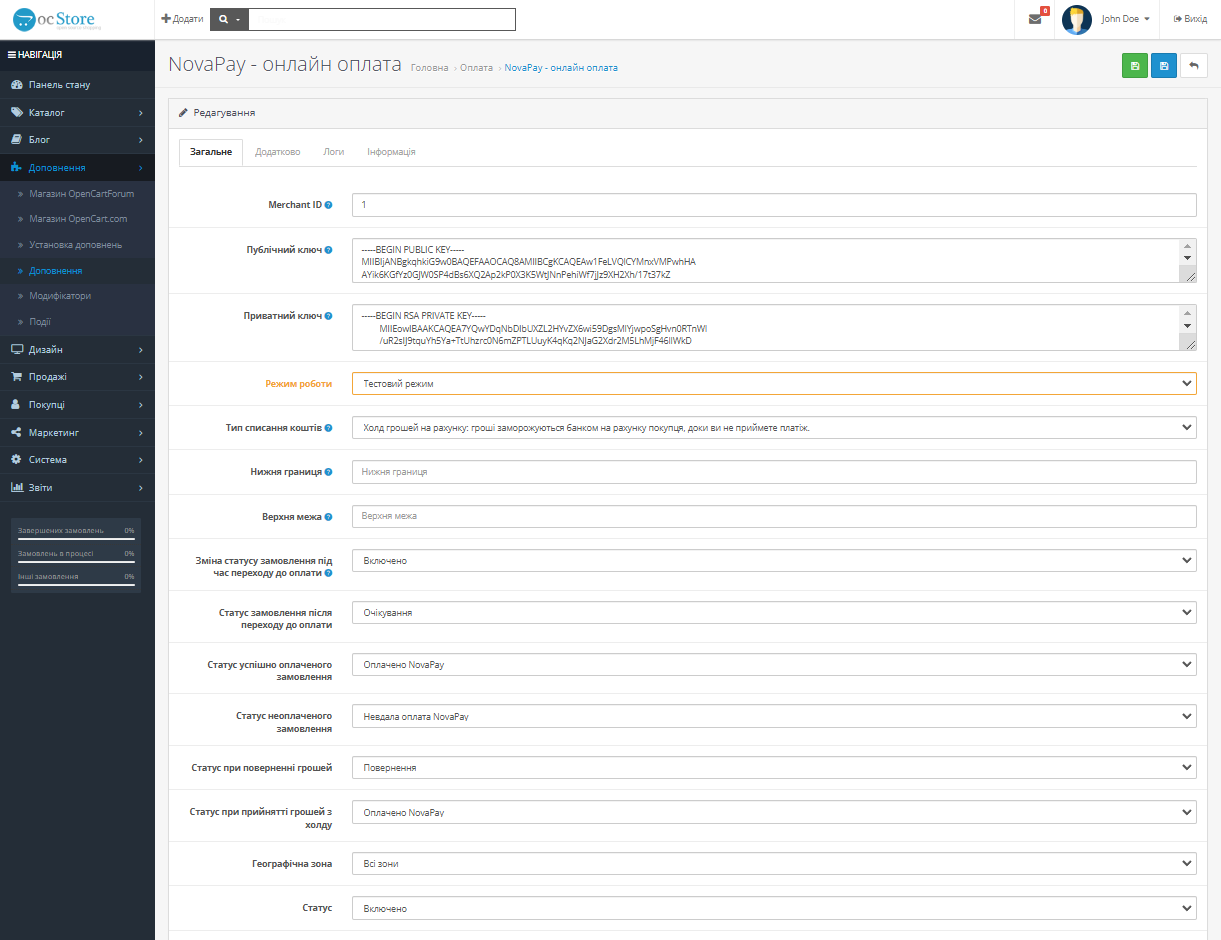Click the green save button
Image resolution: width=1221 pixels, height=940 pixels.
point(1135,66)
